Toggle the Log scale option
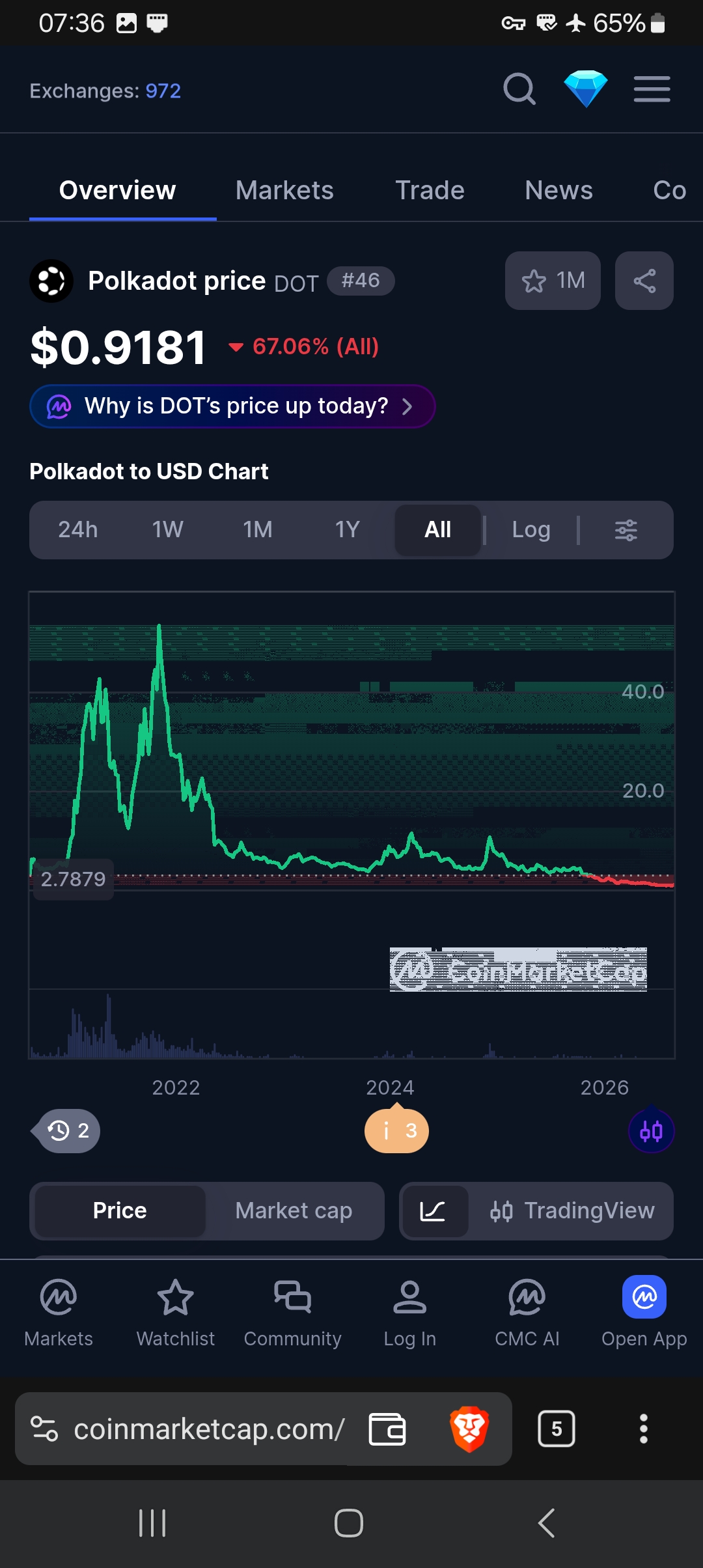Image resolution: width=703 pixels, height=1568 pixels. tap(531, 530)
